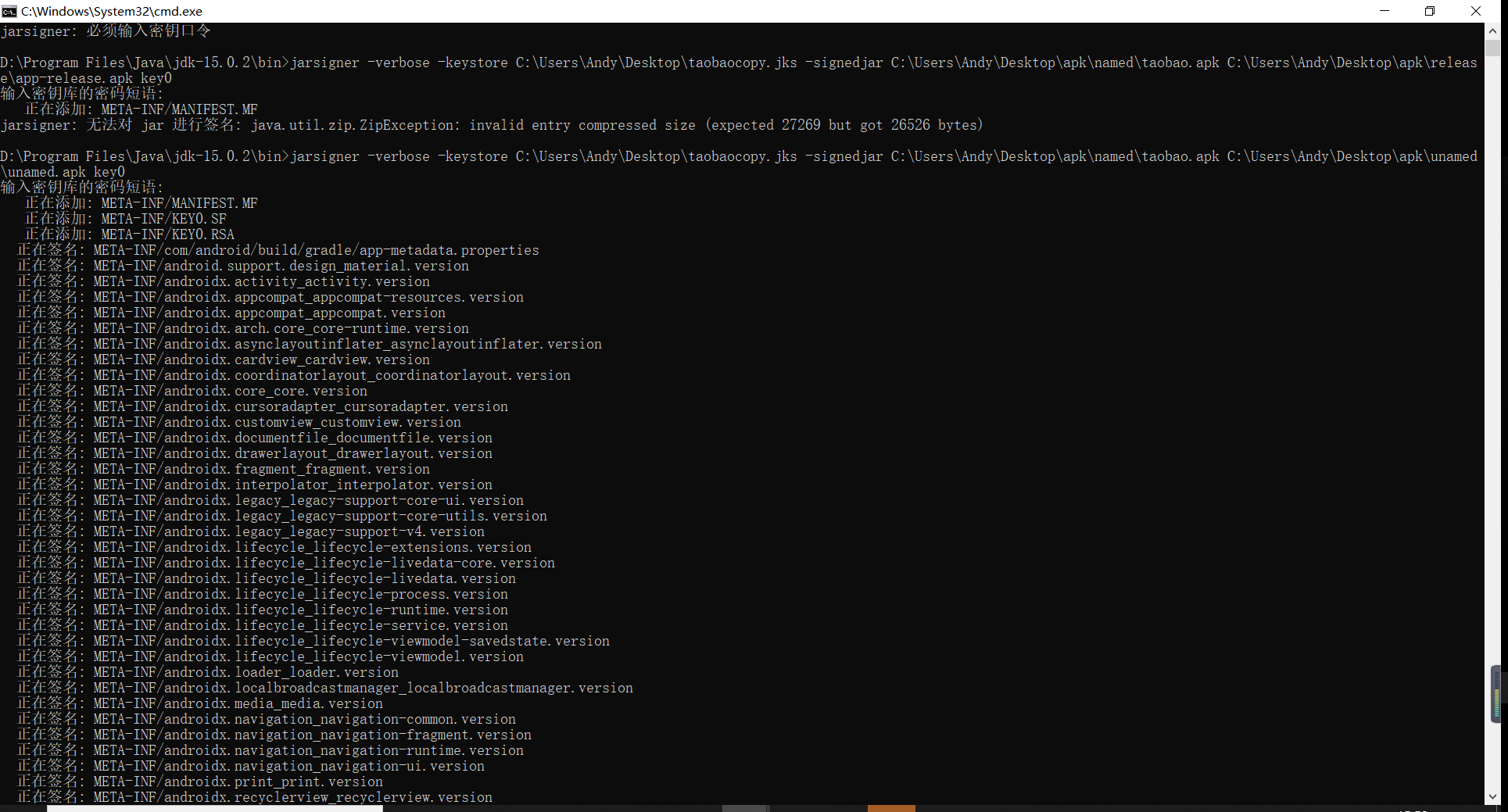The width and height of the screenshot is (1508, 812).
Task: Click the legacy-support-v4.version line
Action: [251, 531]
